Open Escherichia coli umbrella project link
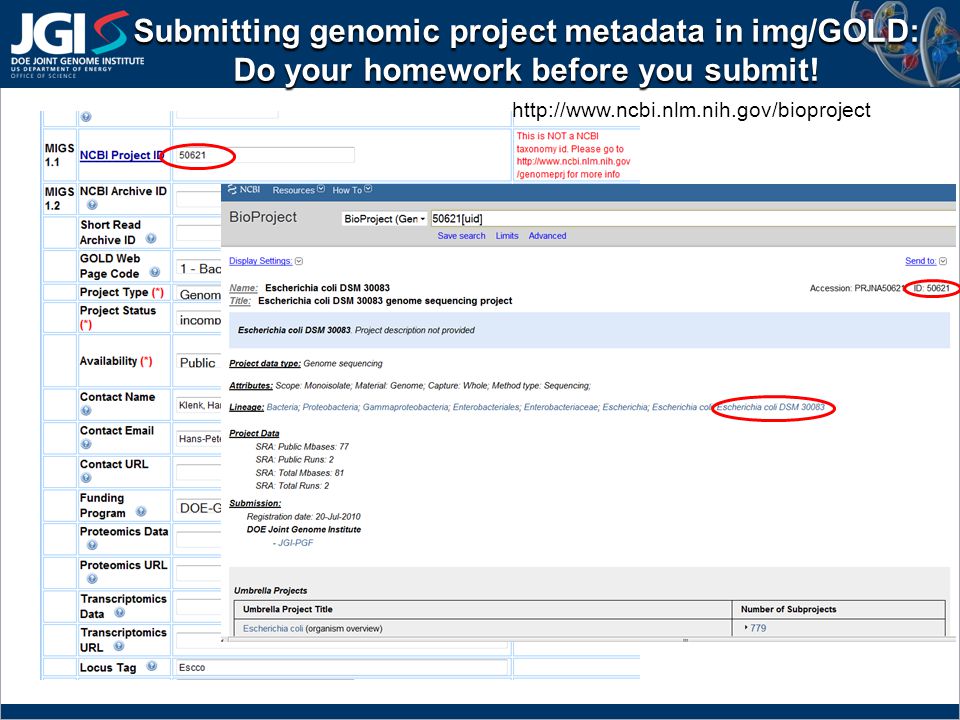The height and width of the screenshot is (720, 960). pos(273,628)
